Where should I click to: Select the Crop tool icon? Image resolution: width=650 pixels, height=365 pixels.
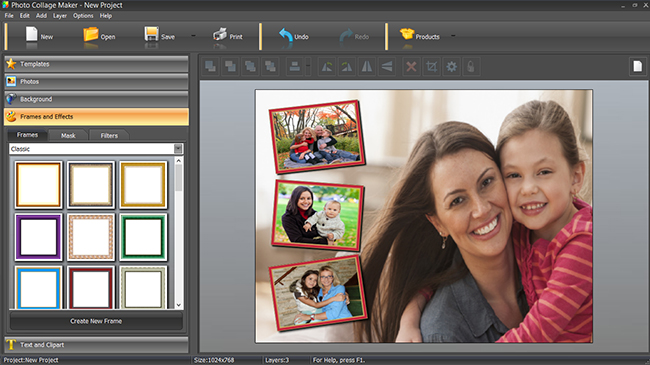pyautogui.click(x=432, y=66)
